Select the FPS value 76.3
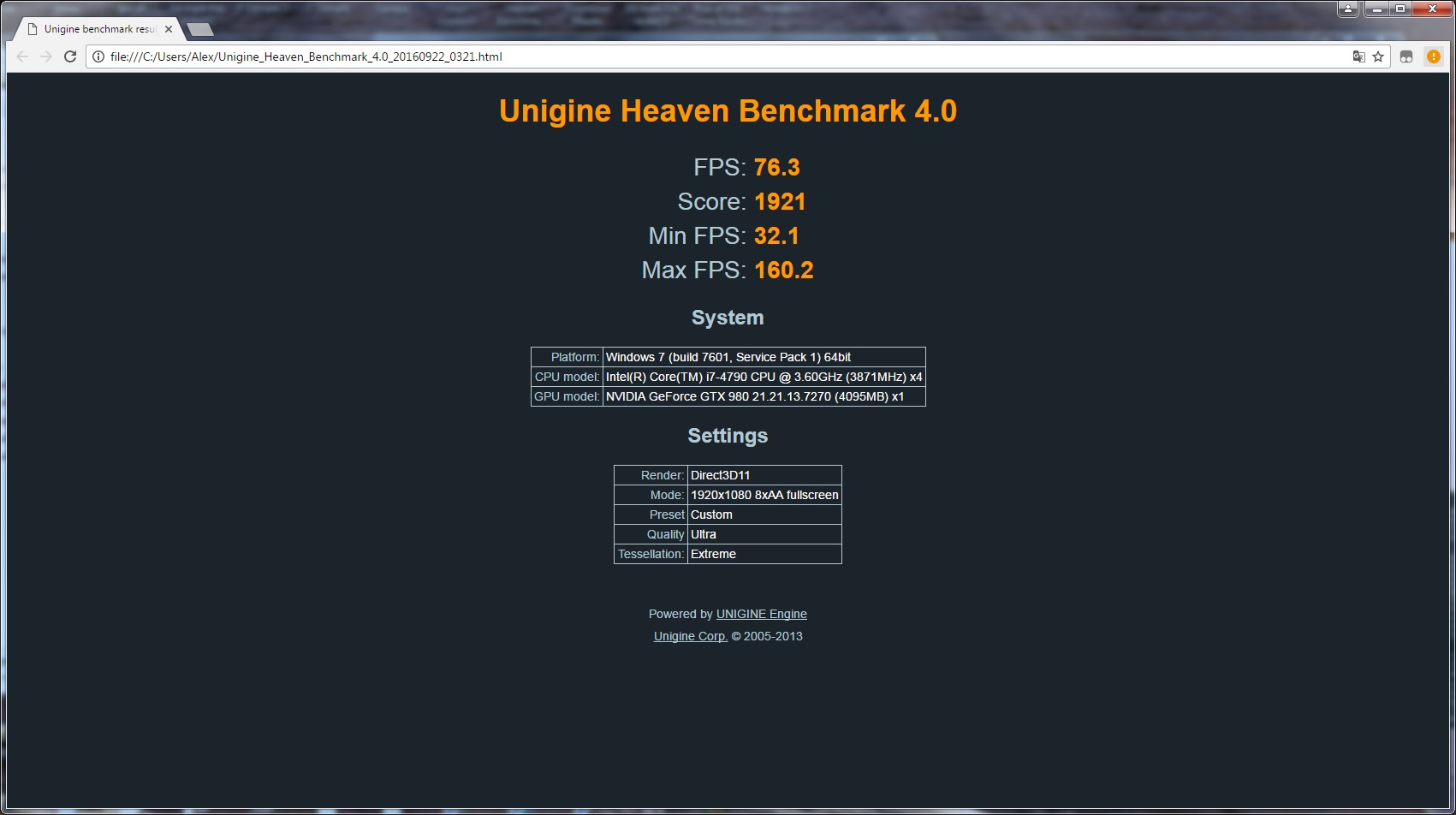The width and height of the screenshot is (1456, 815). pos(776,167)
